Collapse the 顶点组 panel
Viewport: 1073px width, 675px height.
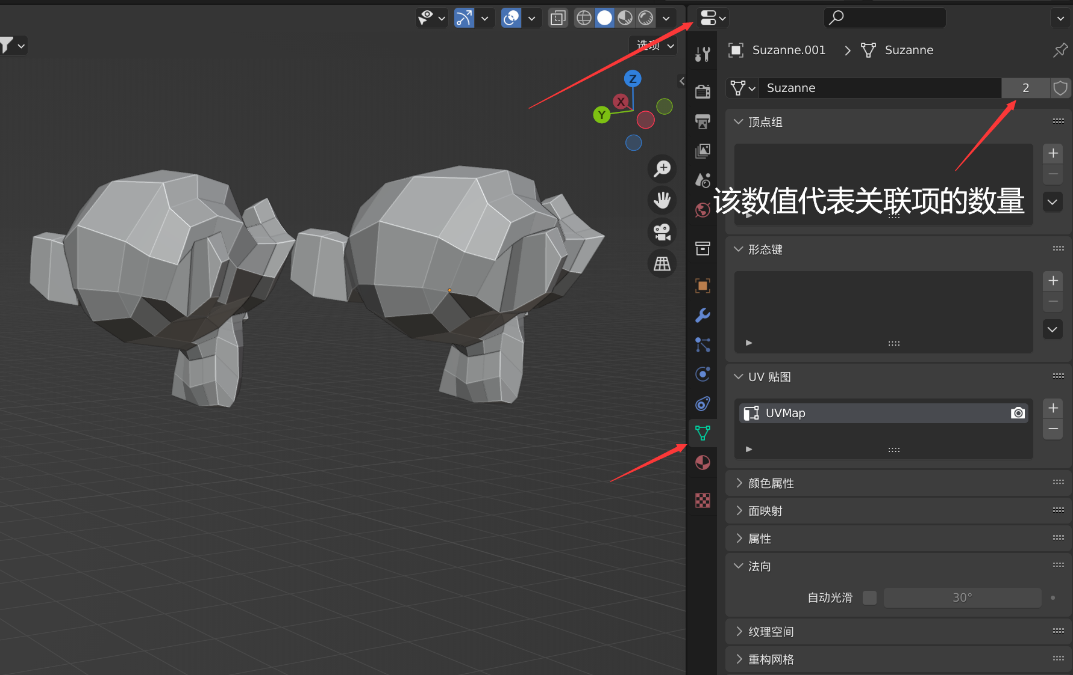tap(738, 122)
